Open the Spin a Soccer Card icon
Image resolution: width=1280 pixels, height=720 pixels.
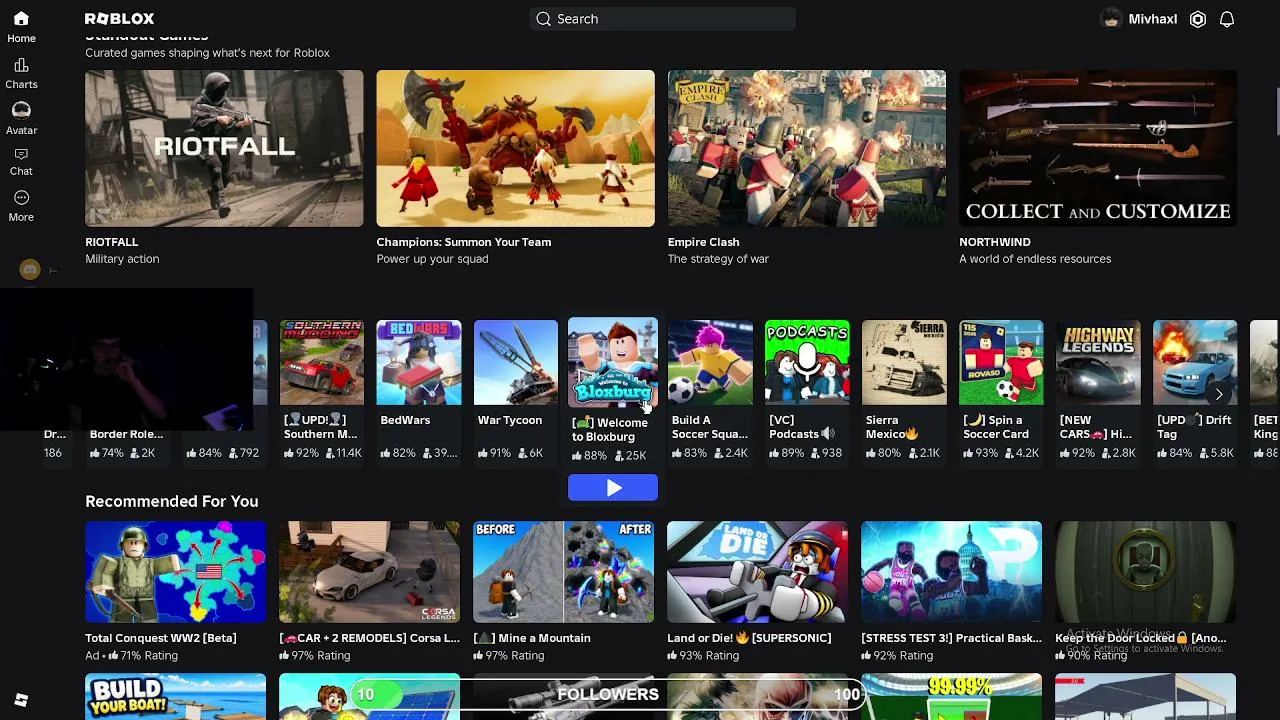click(x=1001, y=362)
